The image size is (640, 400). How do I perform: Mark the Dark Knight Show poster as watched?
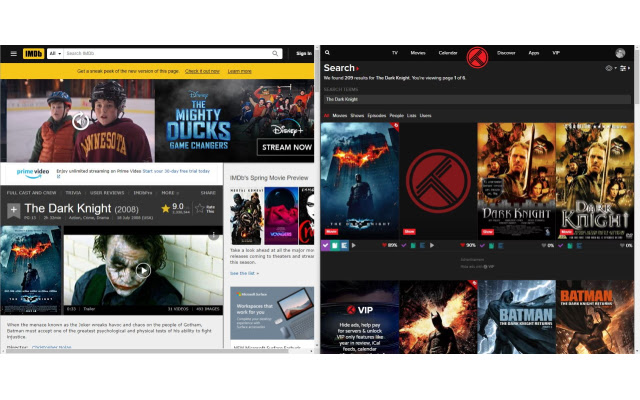tap(482, 245)
